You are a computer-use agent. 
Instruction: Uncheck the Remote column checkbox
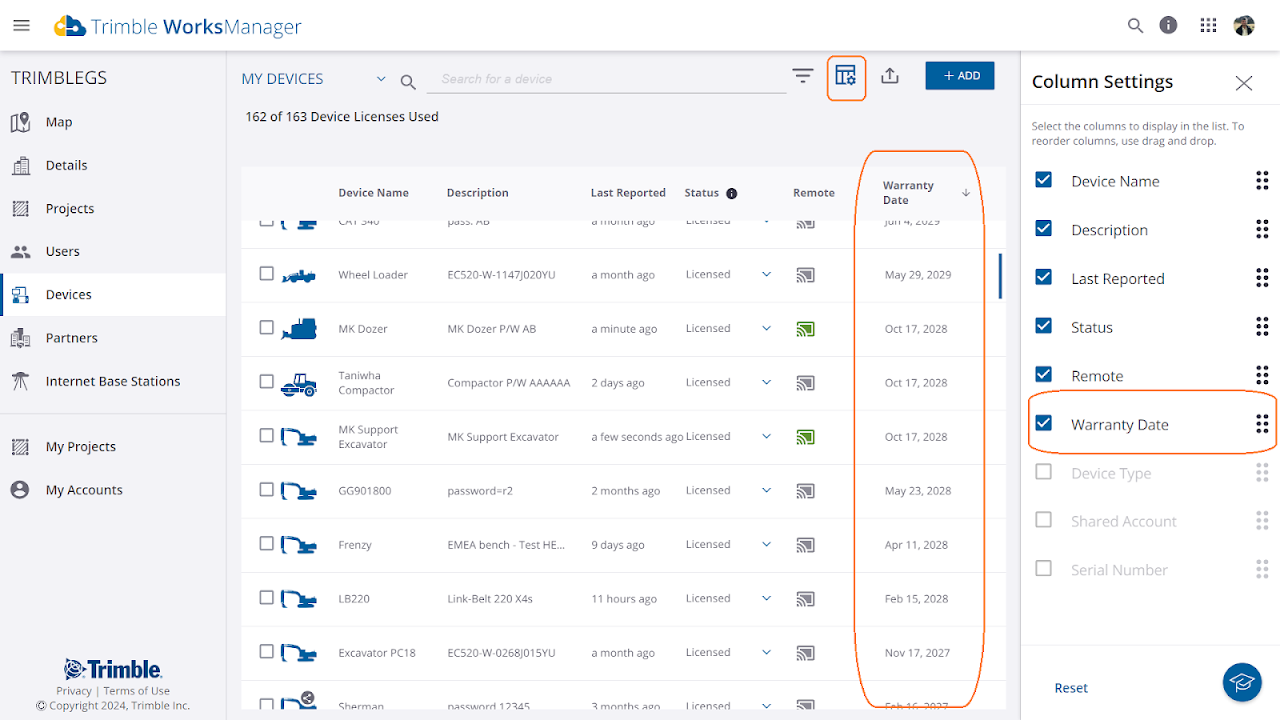click(x=1043, y=375)
